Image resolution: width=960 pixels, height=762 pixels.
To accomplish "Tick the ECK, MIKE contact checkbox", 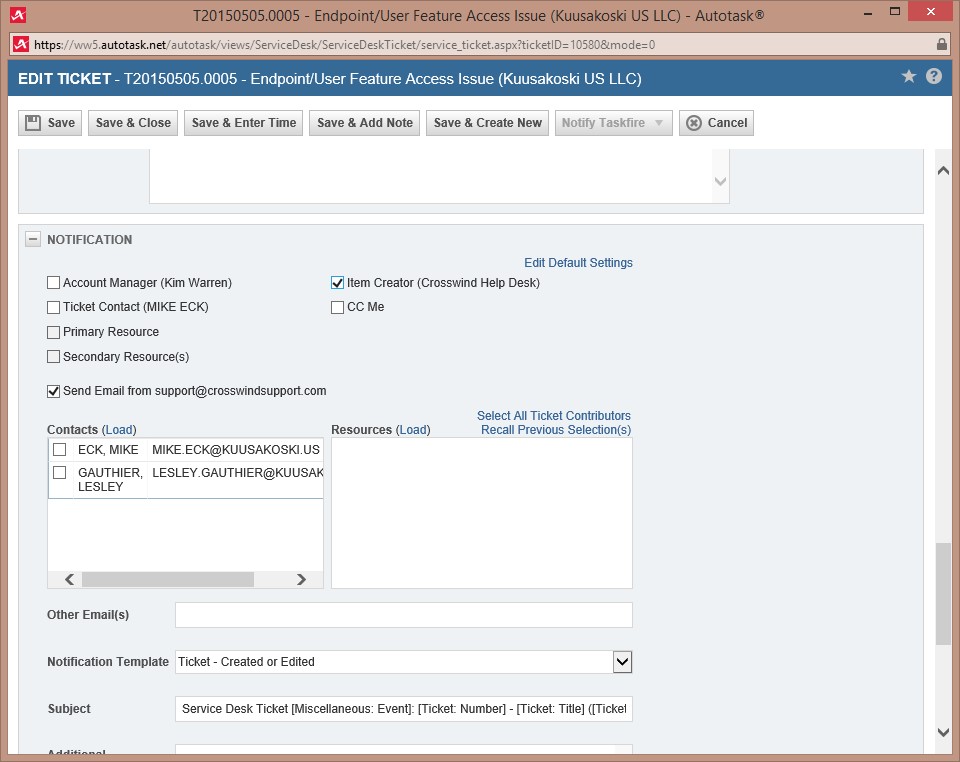I will point(60,450).
